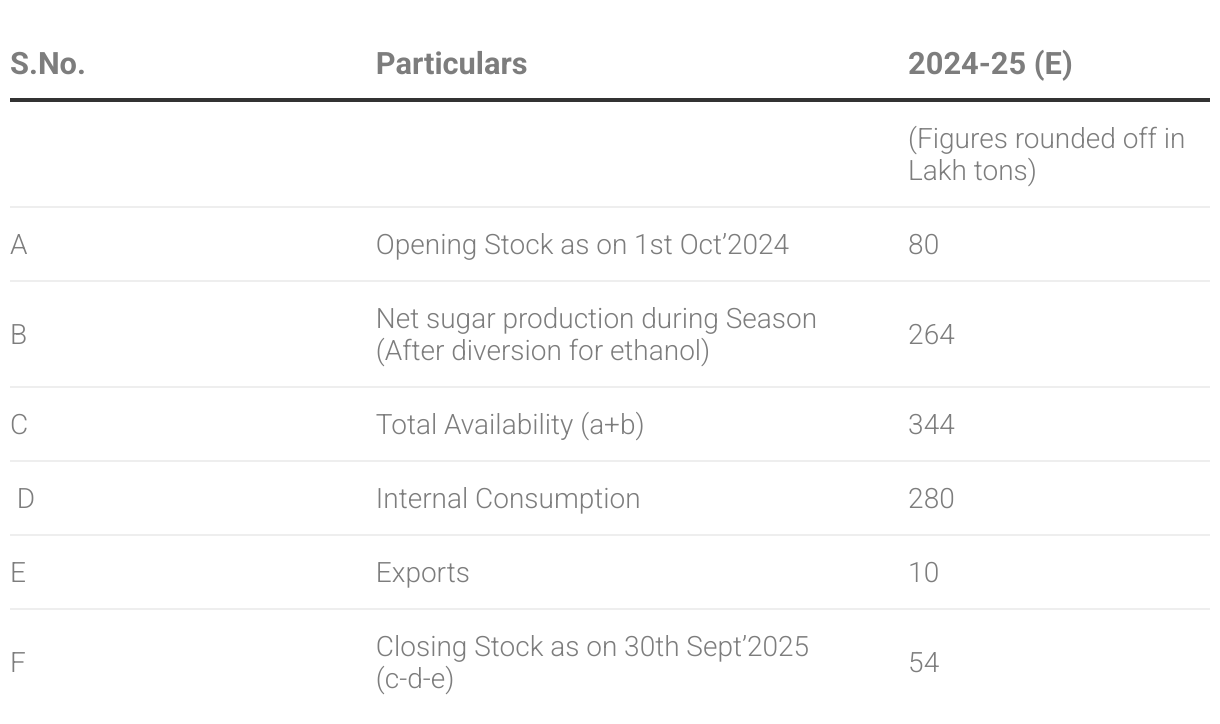This screenshot has width=1220, height=724.
Task: Click the Exports value 10
Action: coord(923,572)
